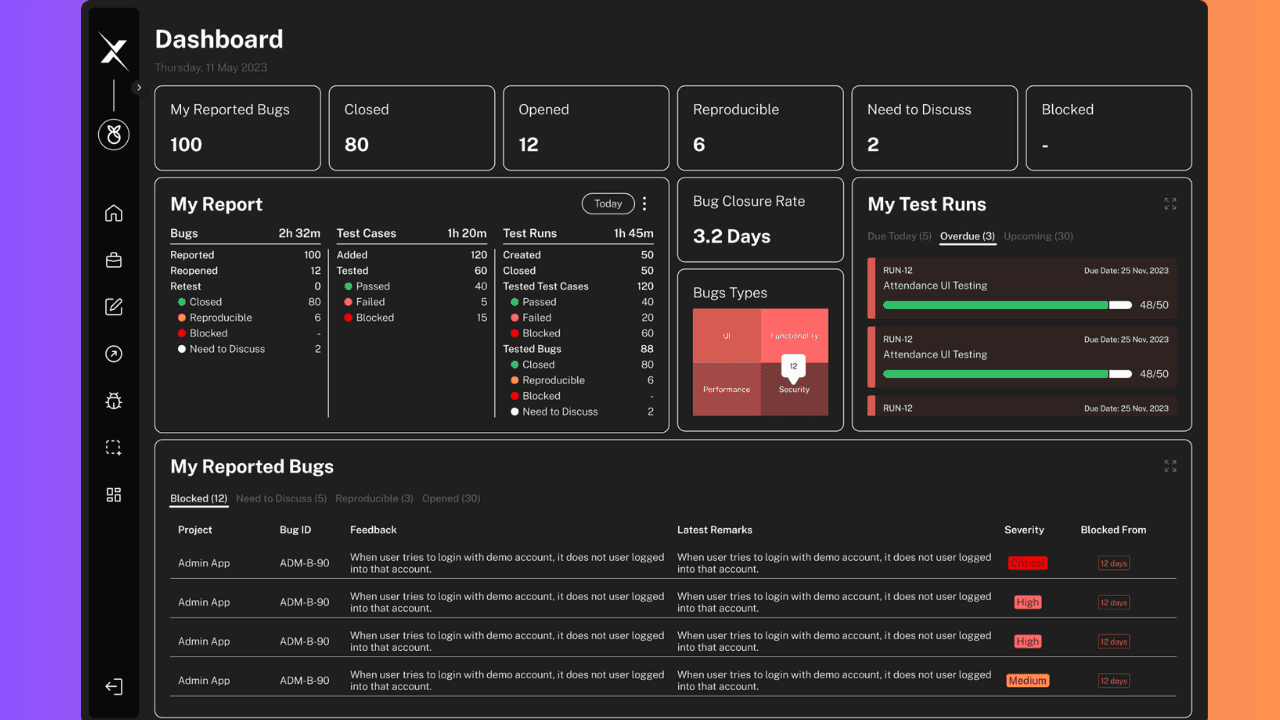Click the circled arrow sidebar icon

(x=114, y=354)
